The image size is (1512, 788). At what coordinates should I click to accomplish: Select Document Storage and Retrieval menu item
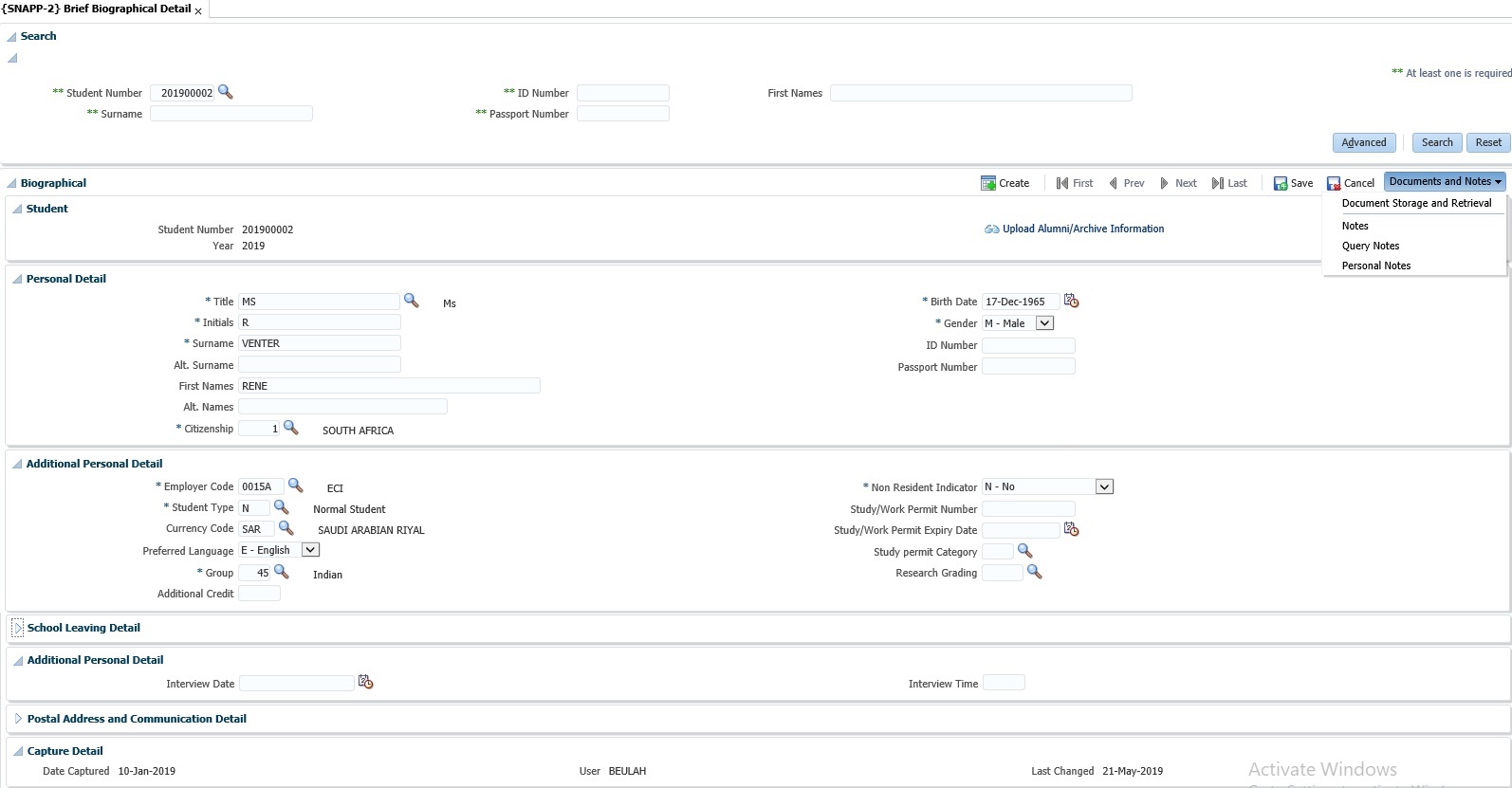(1416, 203)
